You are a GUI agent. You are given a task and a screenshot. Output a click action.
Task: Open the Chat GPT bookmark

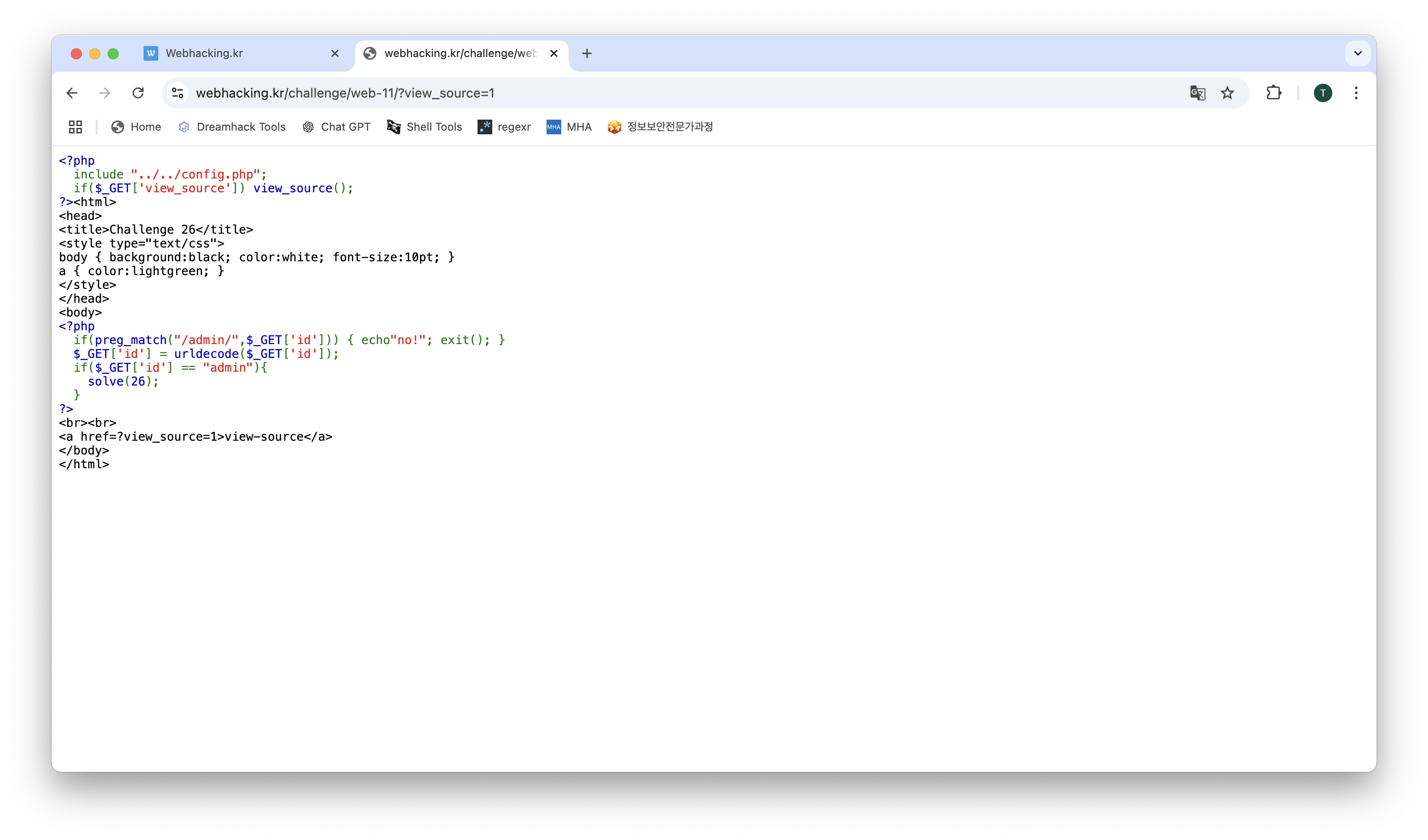[x=337, y=127]
